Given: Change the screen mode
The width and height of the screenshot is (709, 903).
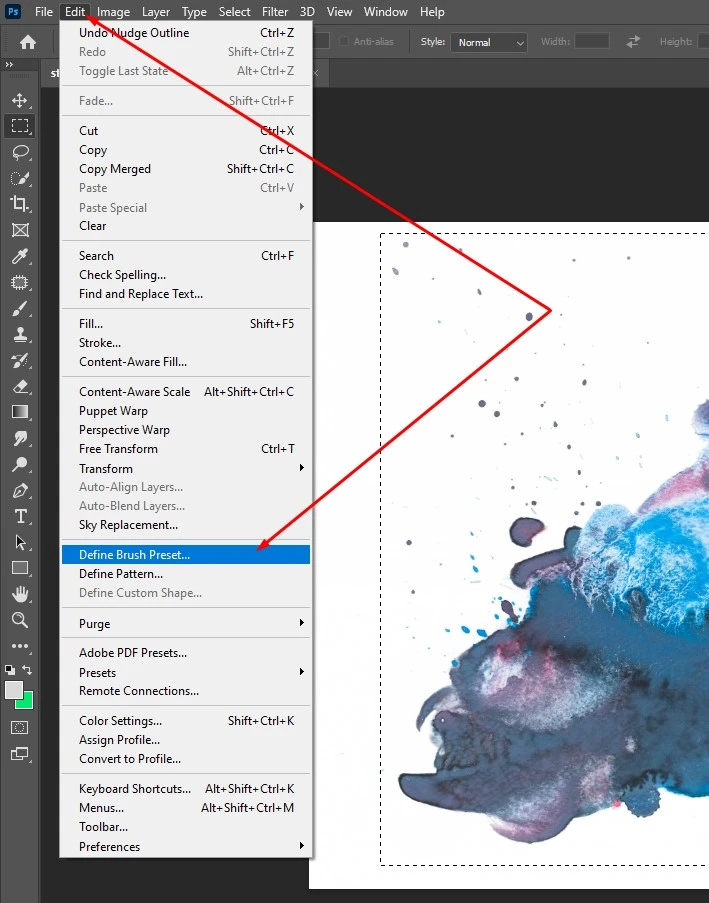Looking at the screenshot, I should pos(20,754).
